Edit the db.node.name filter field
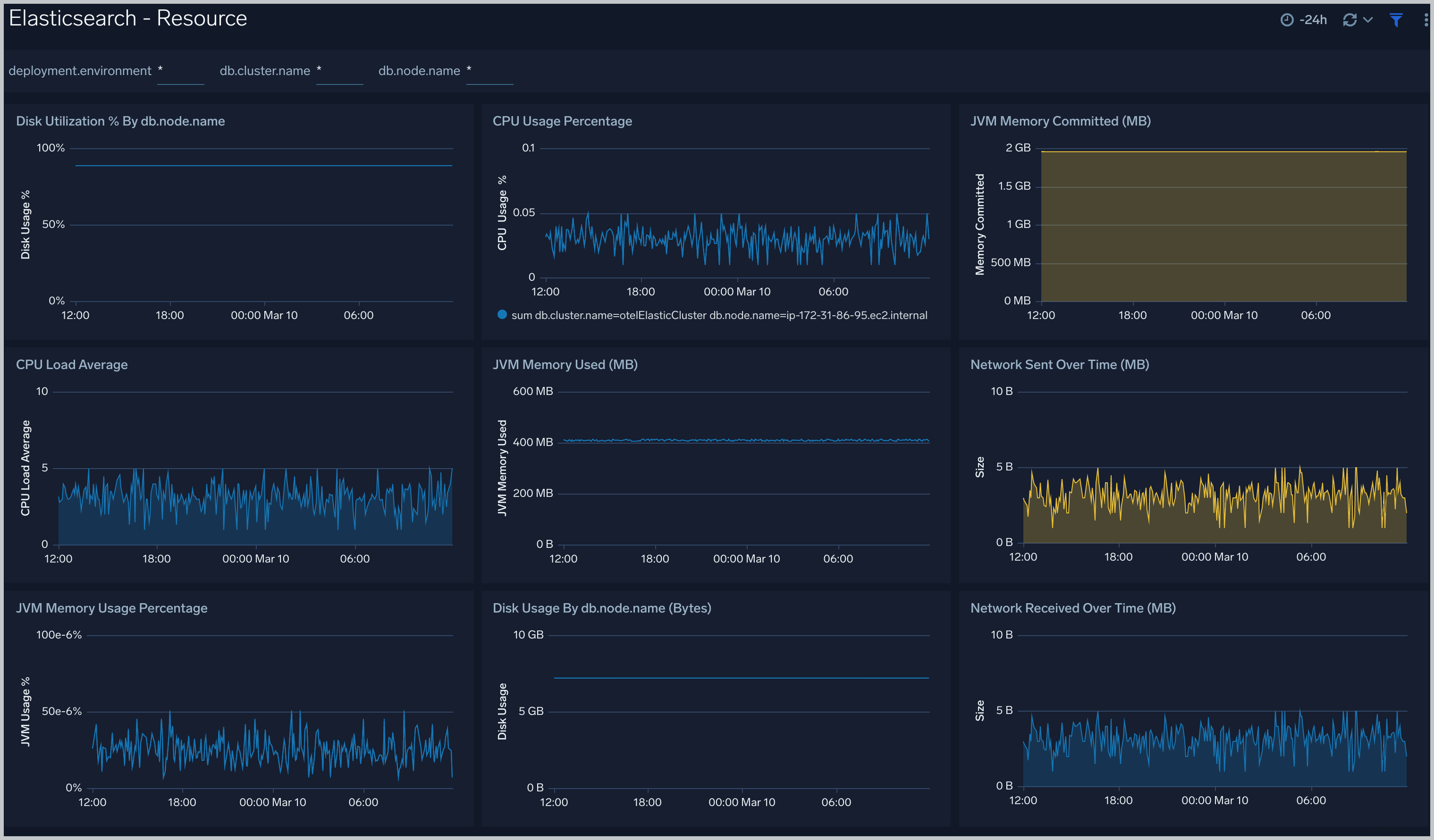The image size is (1434, 840). point(490,71)
